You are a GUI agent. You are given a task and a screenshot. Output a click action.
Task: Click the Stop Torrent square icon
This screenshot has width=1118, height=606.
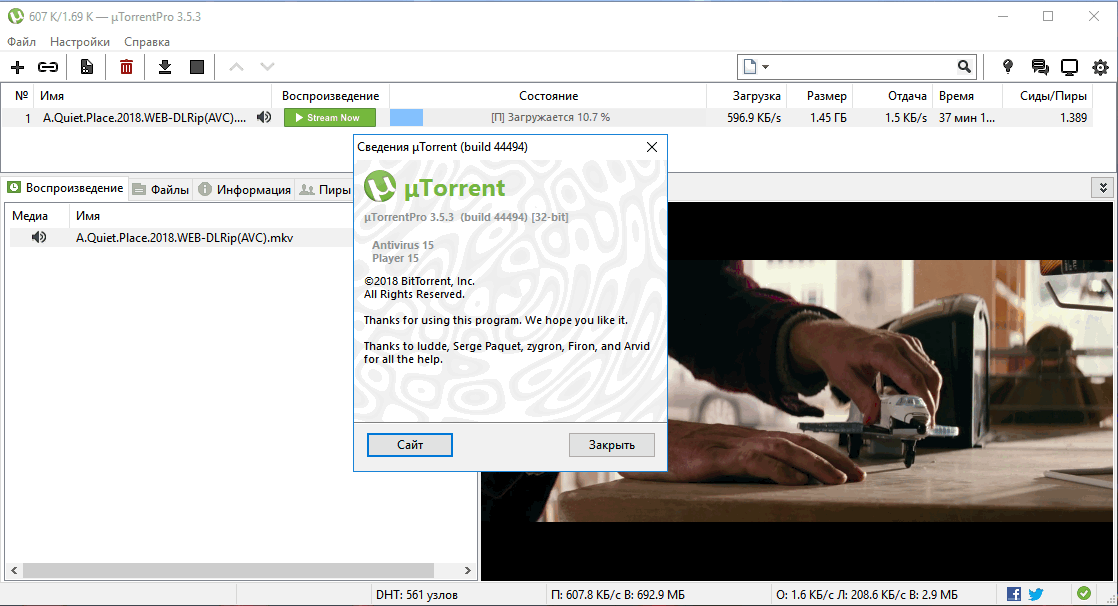197,67
